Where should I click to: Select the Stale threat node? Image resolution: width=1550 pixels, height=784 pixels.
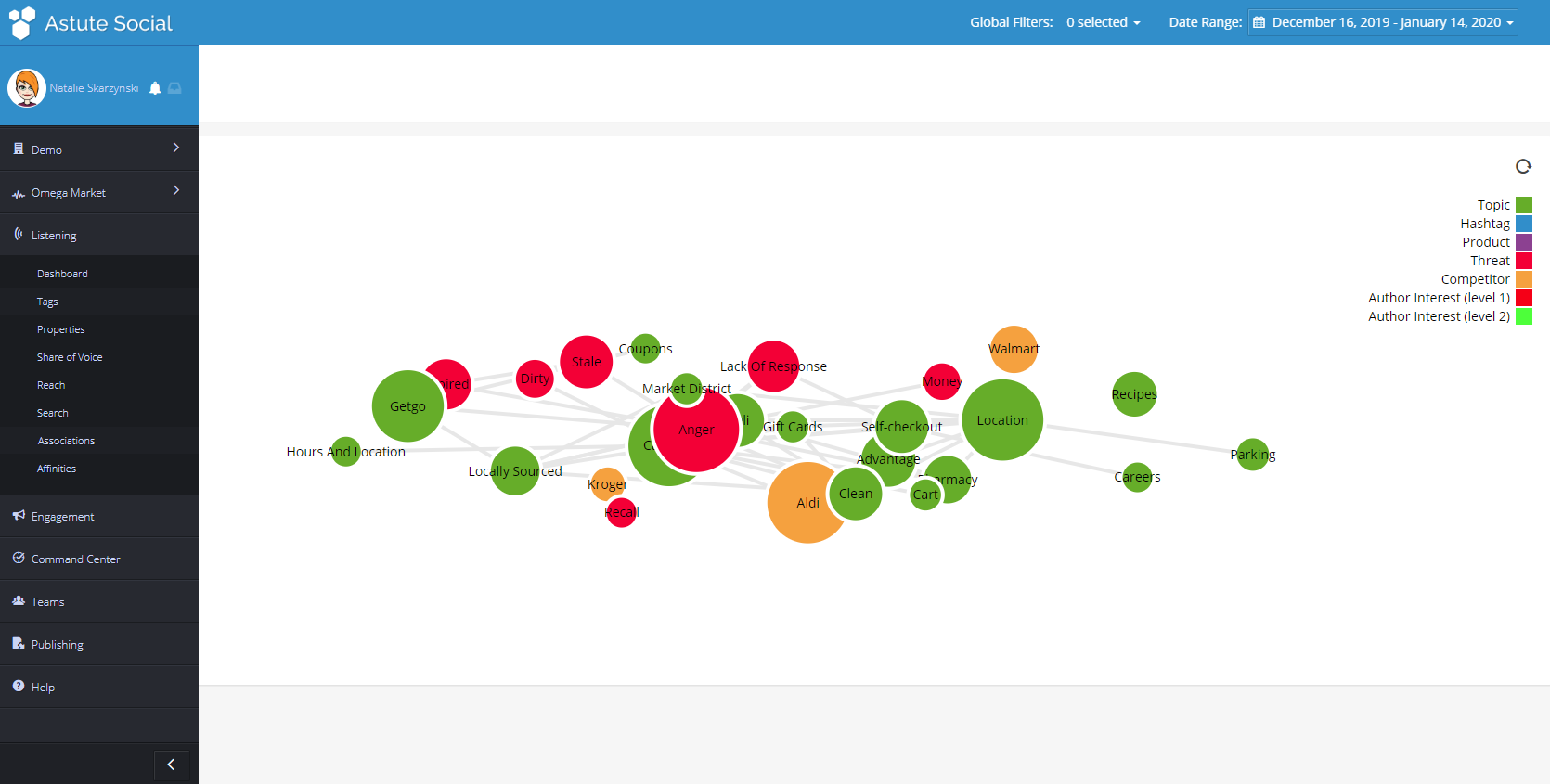pyautogui.click(x=586, y=362)
